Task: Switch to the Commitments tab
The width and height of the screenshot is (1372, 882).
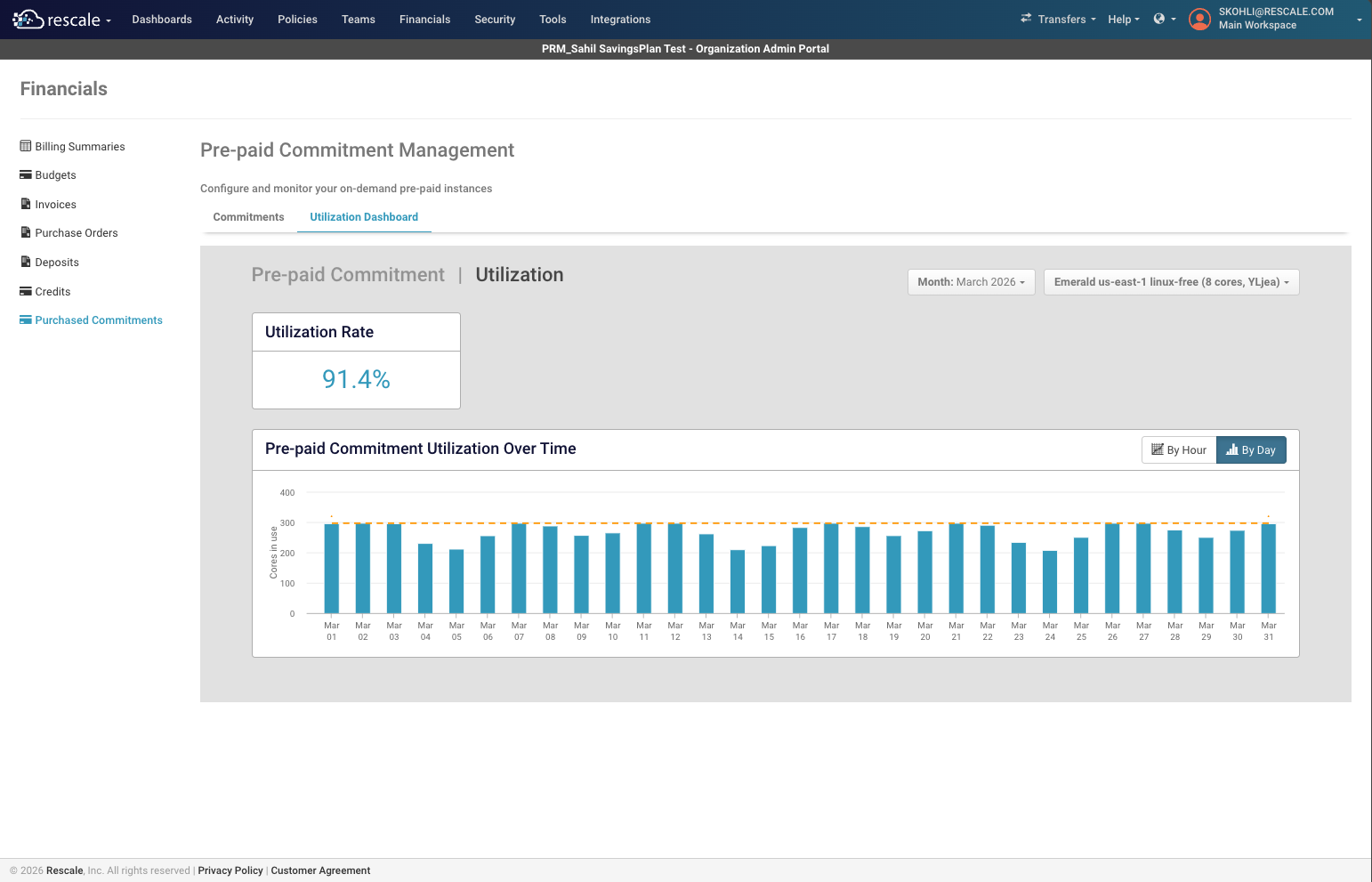Action: coord(248,217)
